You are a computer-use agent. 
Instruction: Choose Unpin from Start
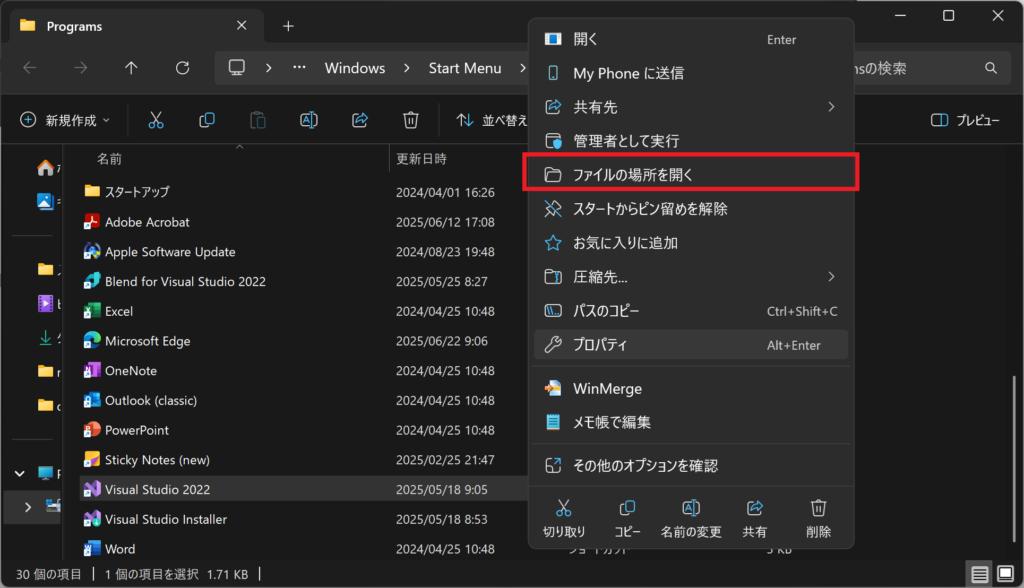coord(691,208)
